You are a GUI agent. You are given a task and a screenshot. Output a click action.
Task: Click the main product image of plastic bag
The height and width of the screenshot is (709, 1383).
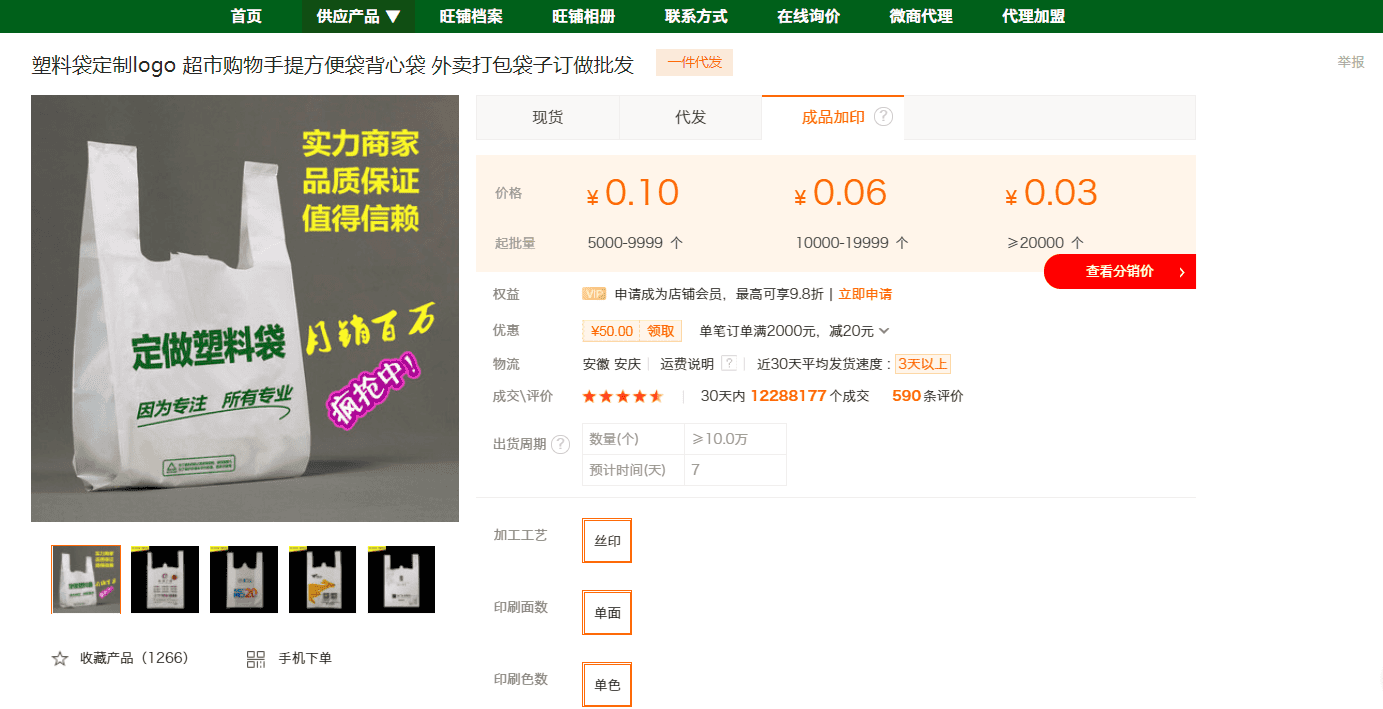(x=245, y=308)
